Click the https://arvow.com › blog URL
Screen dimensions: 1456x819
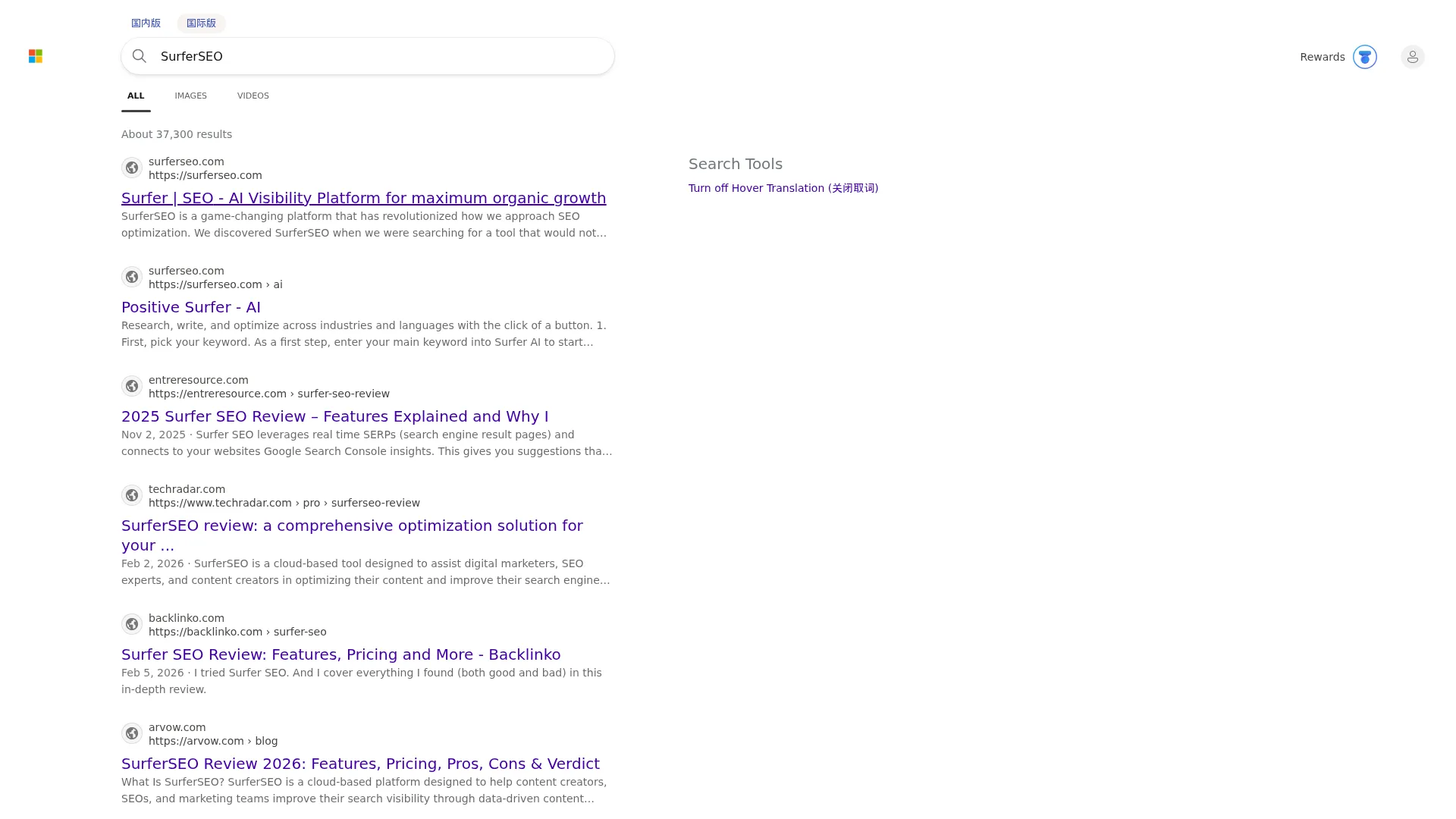pyautogui.click(x=213, y=741)
